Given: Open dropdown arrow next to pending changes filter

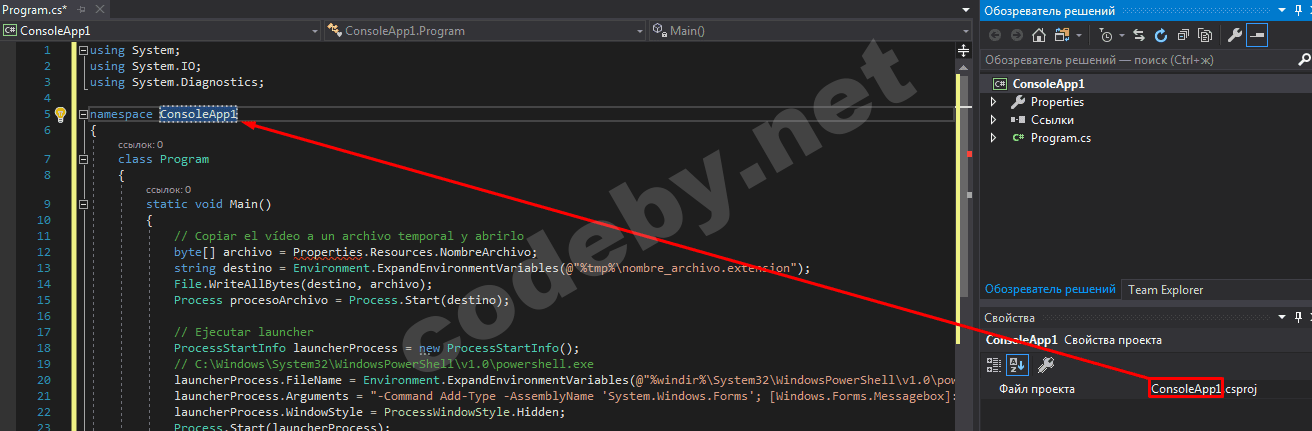Looking at the screenshot, I should (1123, 35).
